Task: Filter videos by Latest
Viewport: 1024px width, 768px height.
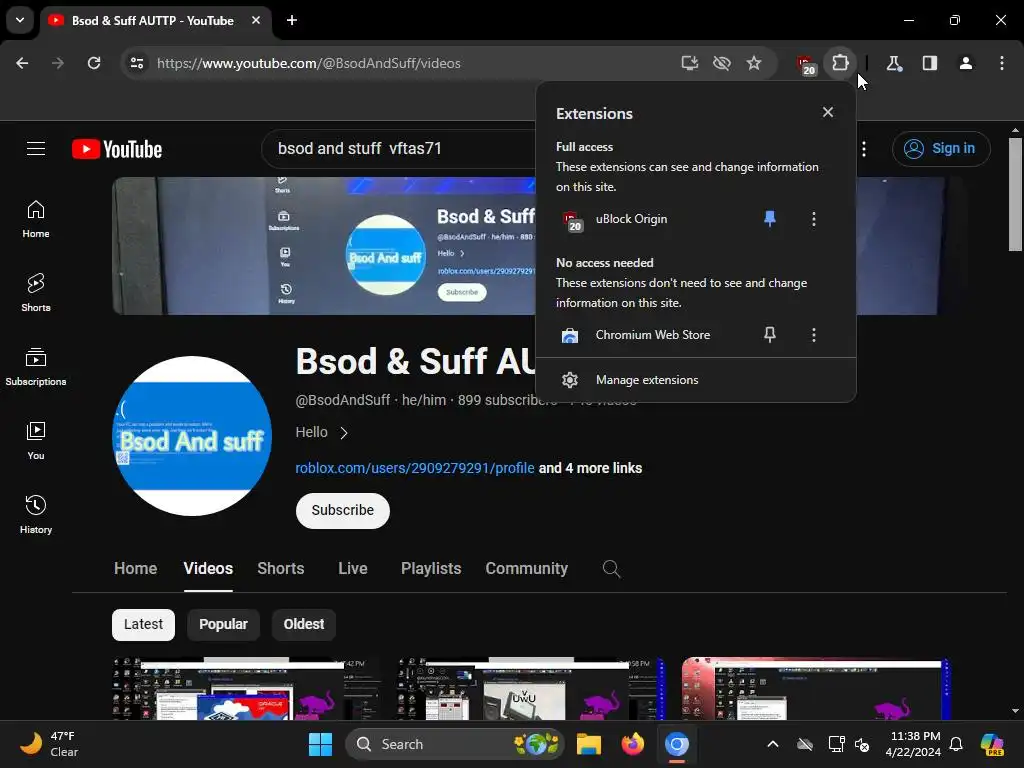Action: click(143, 625)
